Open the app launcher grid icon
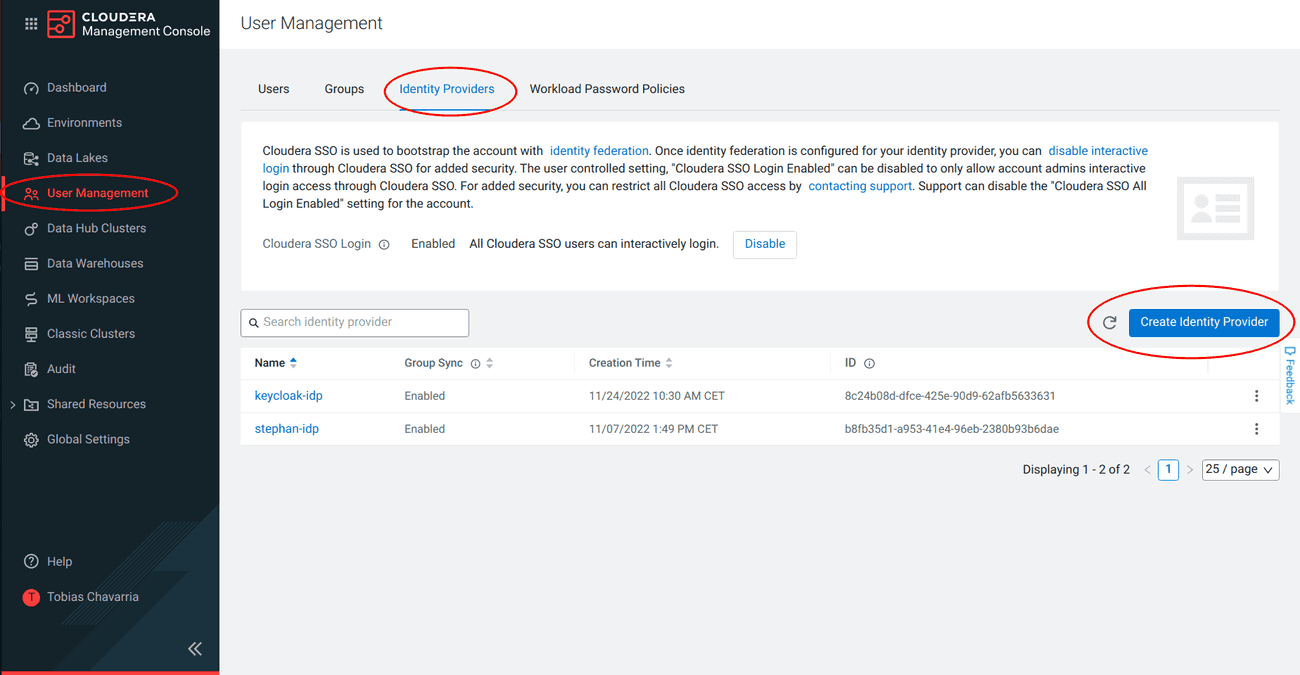The width and height of the screenshot is (1300, 675). pyautogui.click(x=31, y=23)
